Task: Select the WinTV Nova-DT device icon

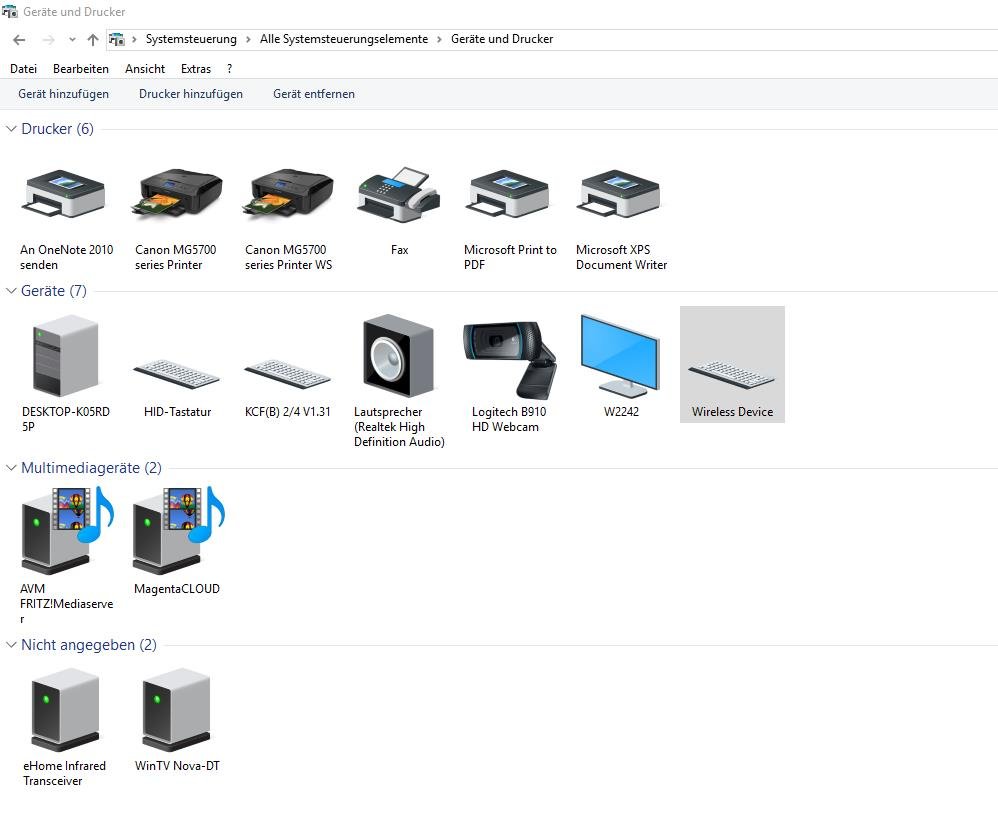Action: (176, 710)
